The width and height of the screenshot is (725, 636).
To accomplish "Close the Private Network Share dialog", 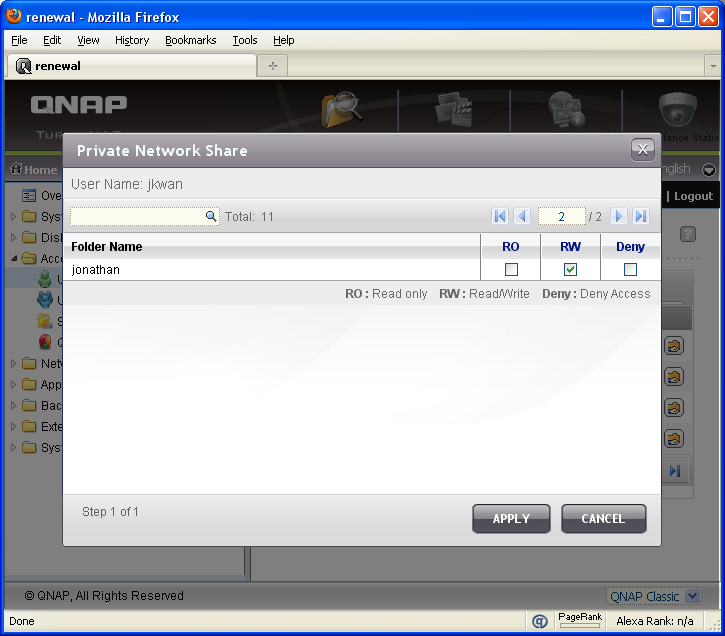I will click(x=643, y=149).
